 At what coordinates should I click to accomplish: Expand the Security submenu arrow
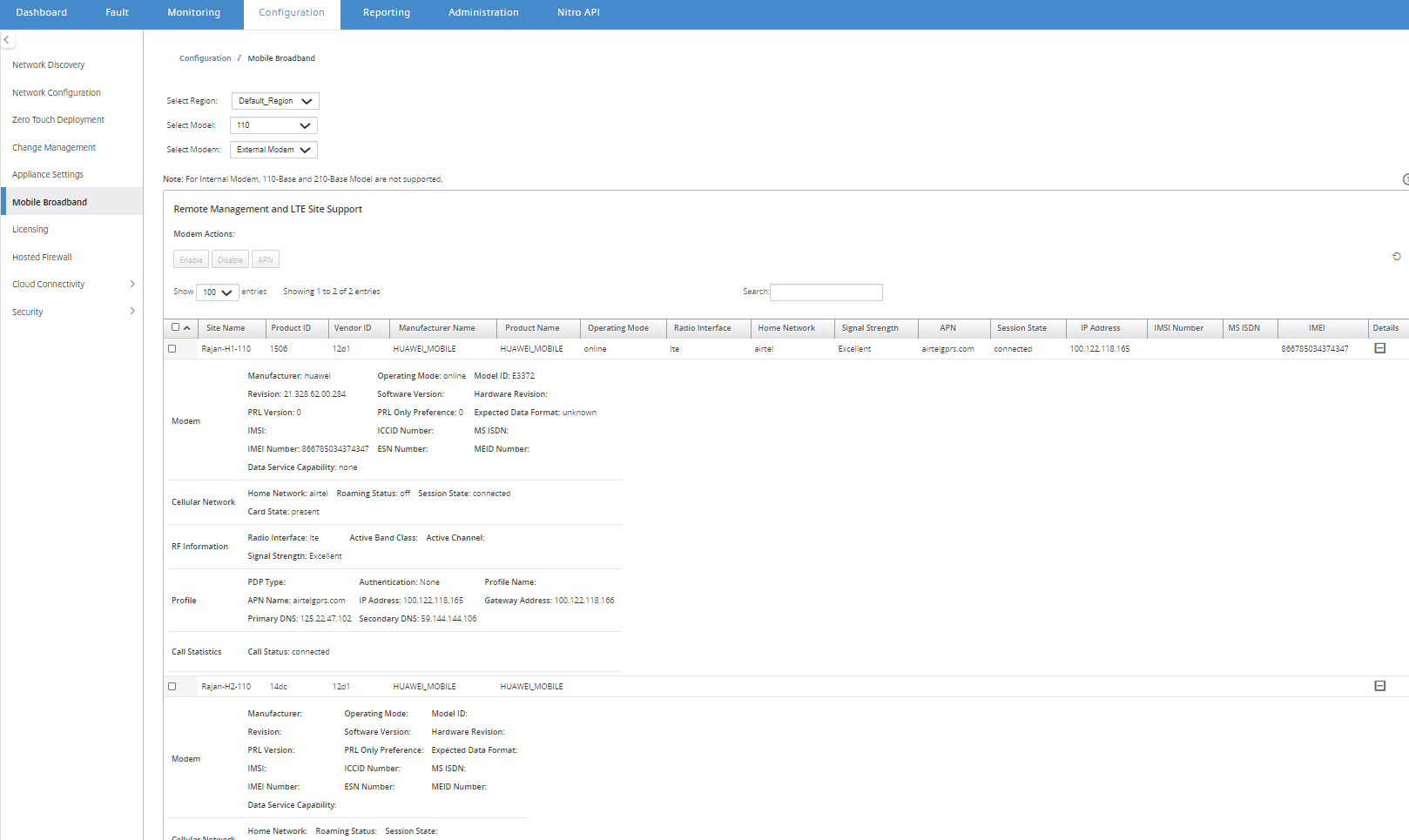132,311
